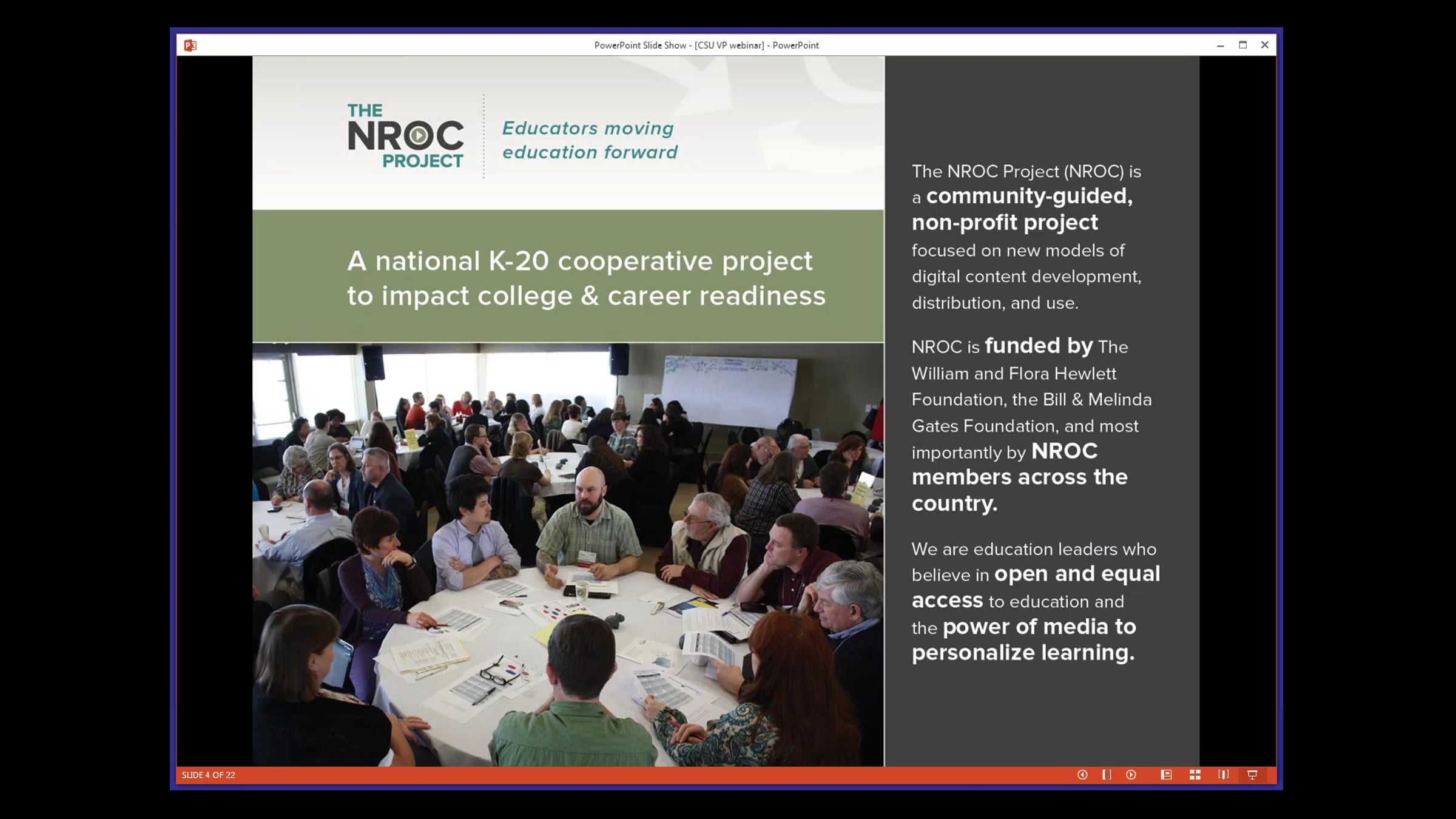Switch to Normal view
This screenshot has width=1456, height=819.
[1166, 775]
